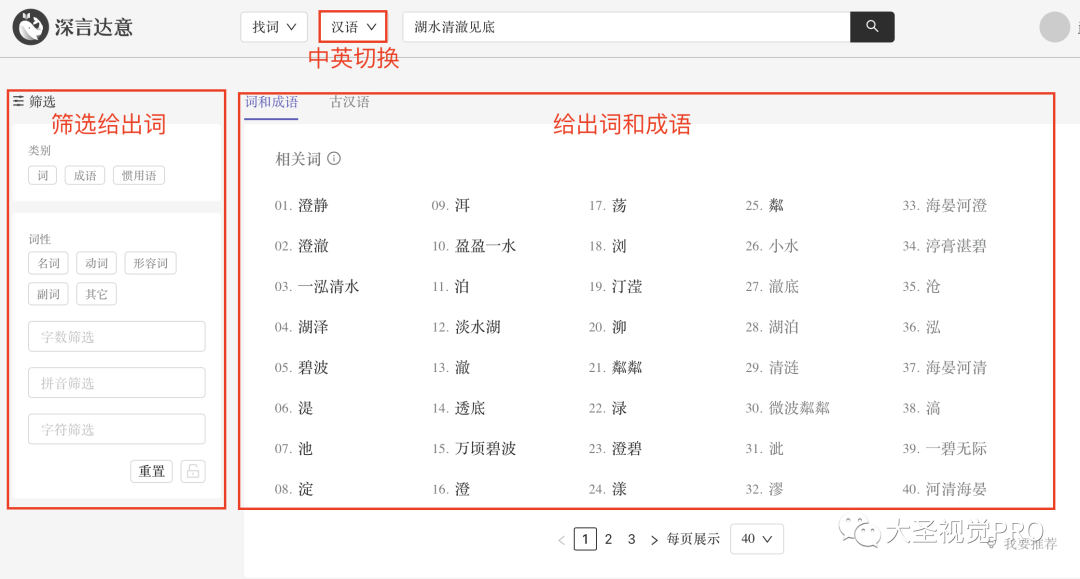Click the 拼音筛选 input field
The image size is (1080, 579).
[117, 383]
